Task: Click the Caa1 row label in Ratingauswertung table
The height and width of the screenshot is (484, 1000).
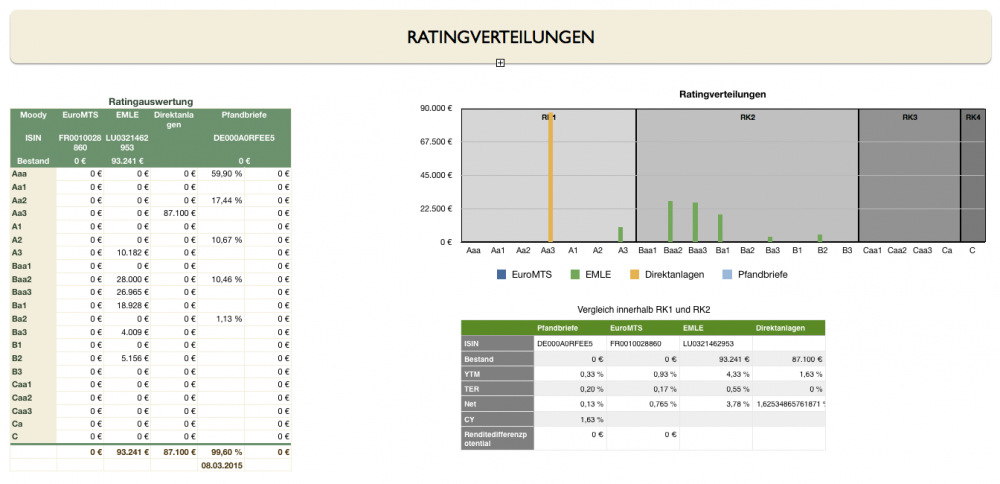Action: pos(33,384)
